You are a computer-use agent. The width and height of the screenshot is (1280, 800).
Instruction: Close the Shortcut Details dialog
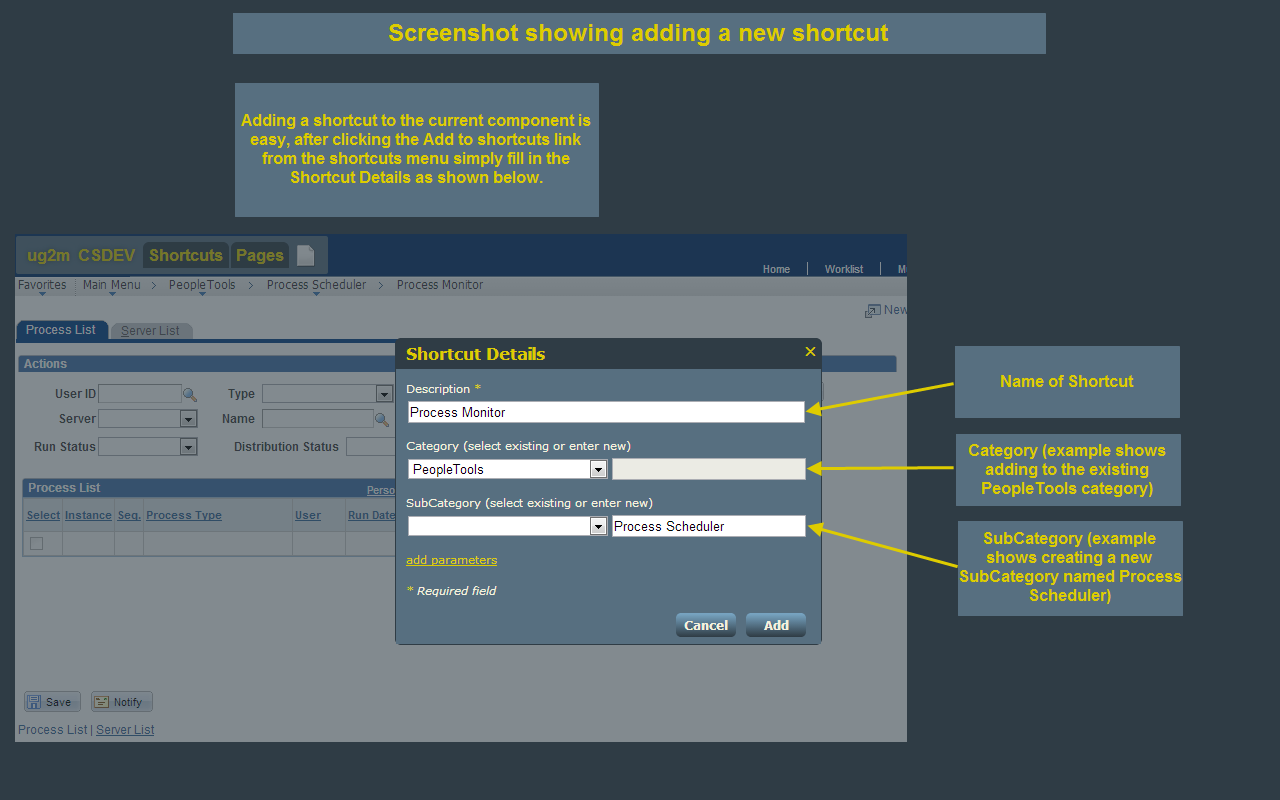tap(810, 351)
